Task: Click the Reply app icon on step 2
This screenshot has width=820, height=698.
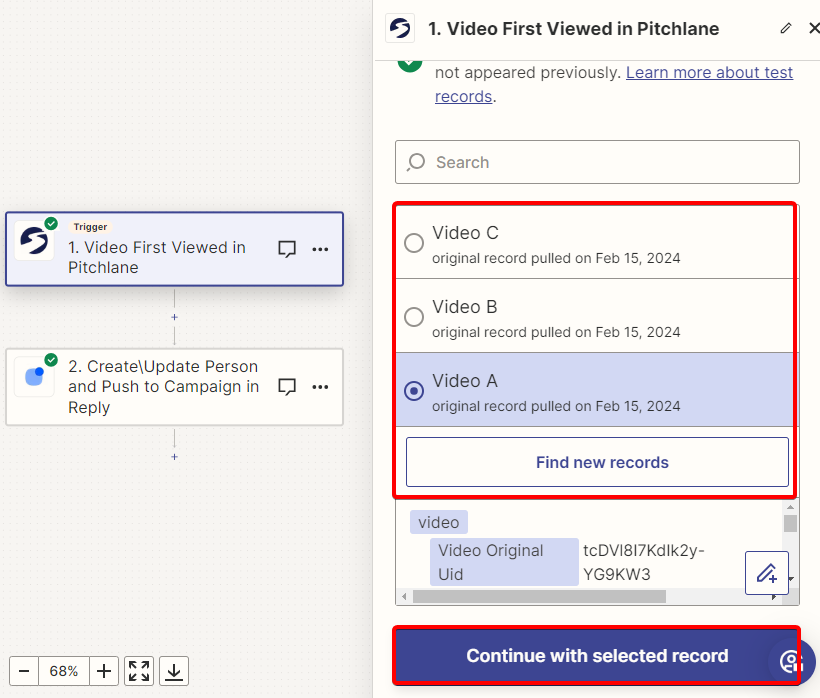Action: (34, 376)
